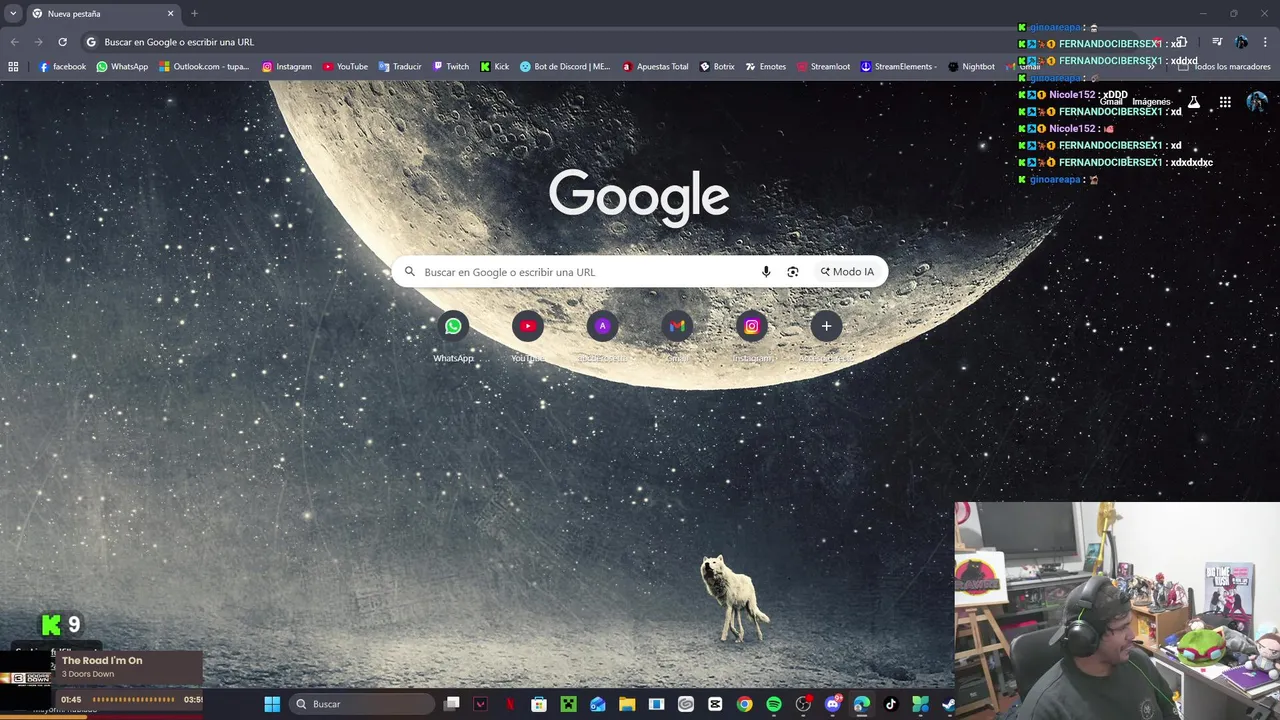This screenshot has height=720, width=1280.
Task: Open the Google account avatar
Action: (x=1257, y=102)
